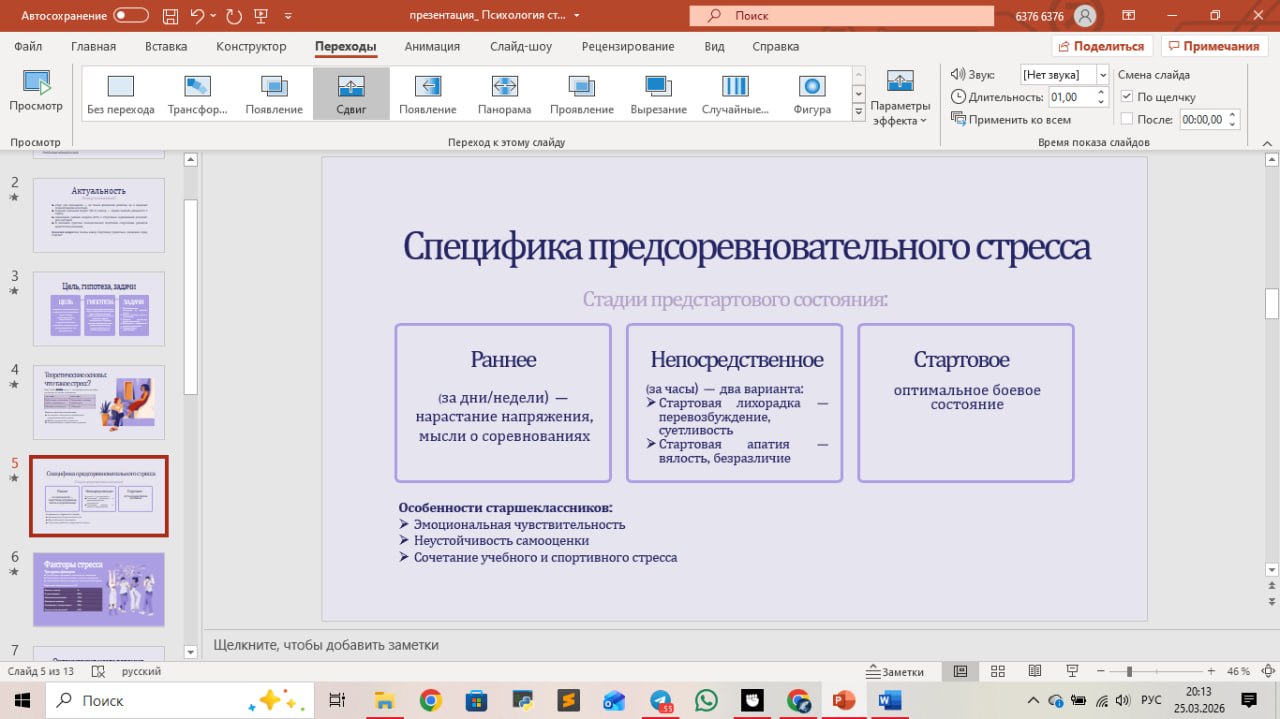Image resolution: width=1280 pixels, height=719 pixels.
Task: Open the Конструктор tab
Action: coord(251,46)
